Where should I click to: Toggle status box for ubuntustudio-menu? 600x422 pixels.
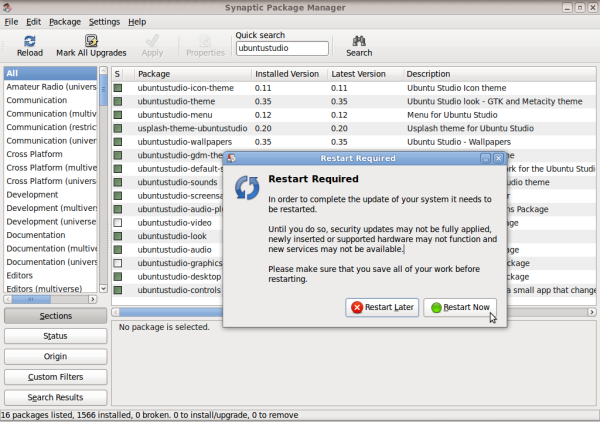pyautogui.click(x=118, y=115)
